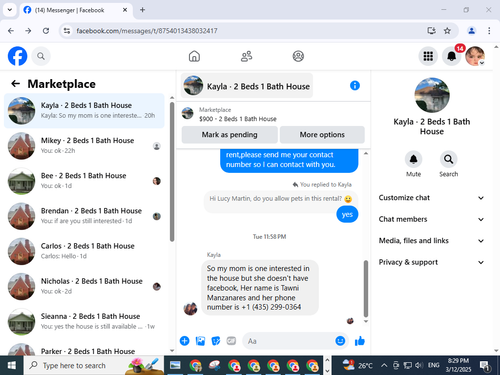Image resolution: width=500 pixels, height=375 pixels.
Task: Go back in browser history
Action: [11, 31]
